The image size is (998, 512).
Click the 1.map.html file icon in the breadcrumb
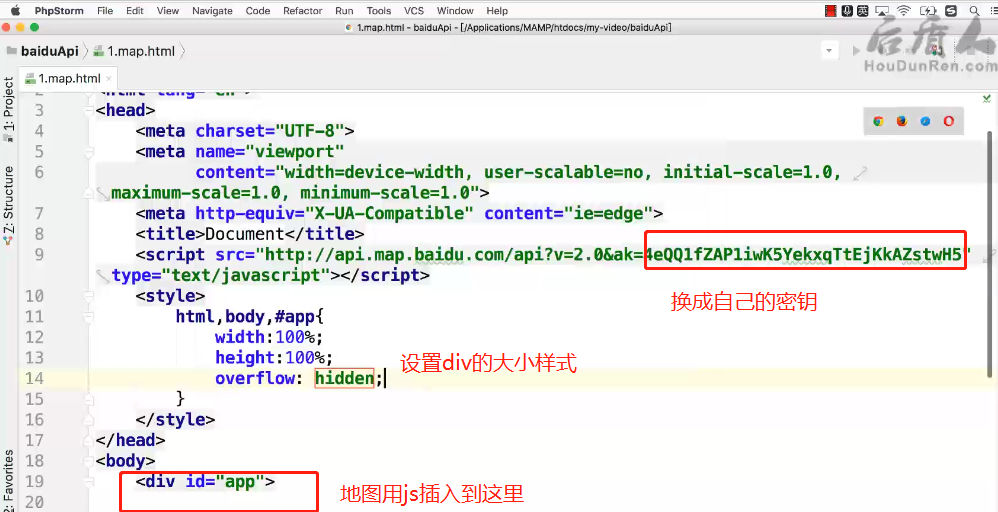click(99, 52)
